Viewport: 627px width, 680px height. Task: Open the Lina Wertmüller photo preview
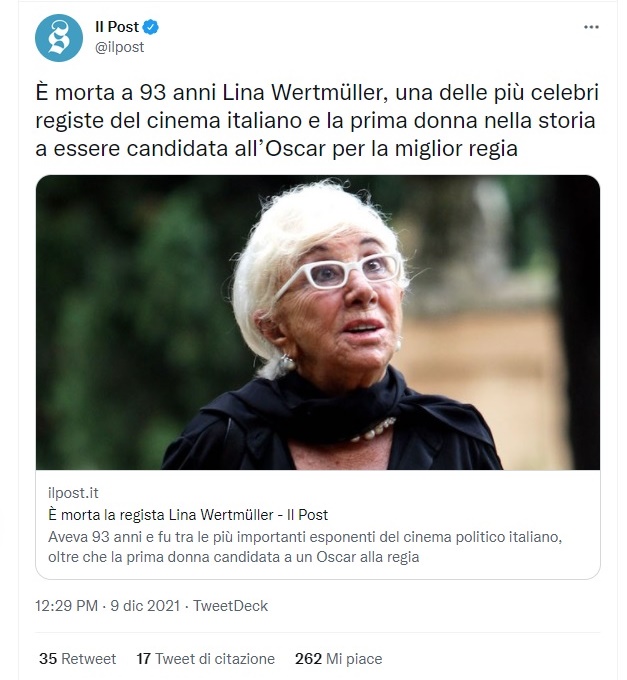[x=318, y=322]
